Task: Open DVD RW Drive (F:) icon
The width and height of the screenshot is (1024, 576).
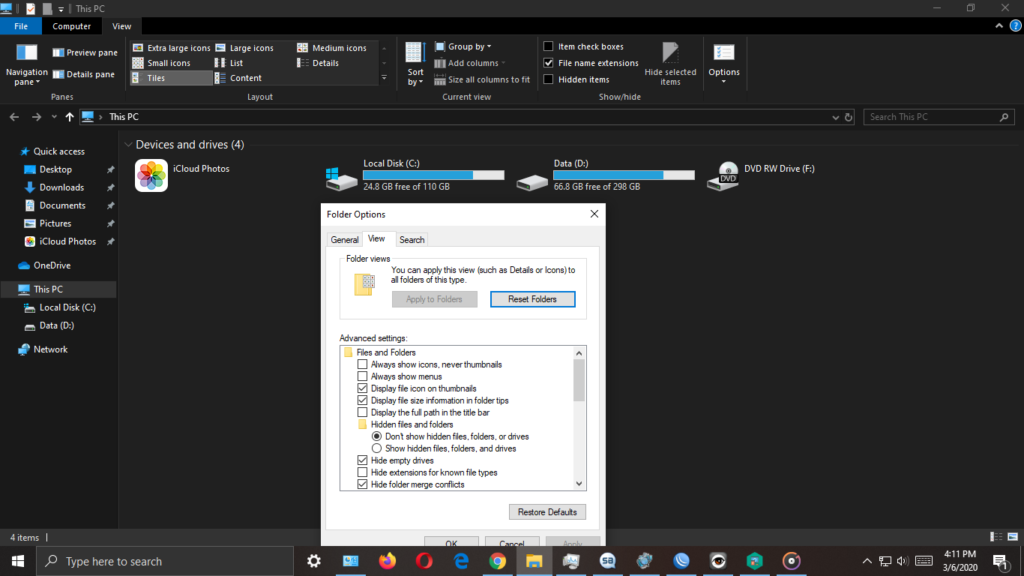Action: (723, 177)
